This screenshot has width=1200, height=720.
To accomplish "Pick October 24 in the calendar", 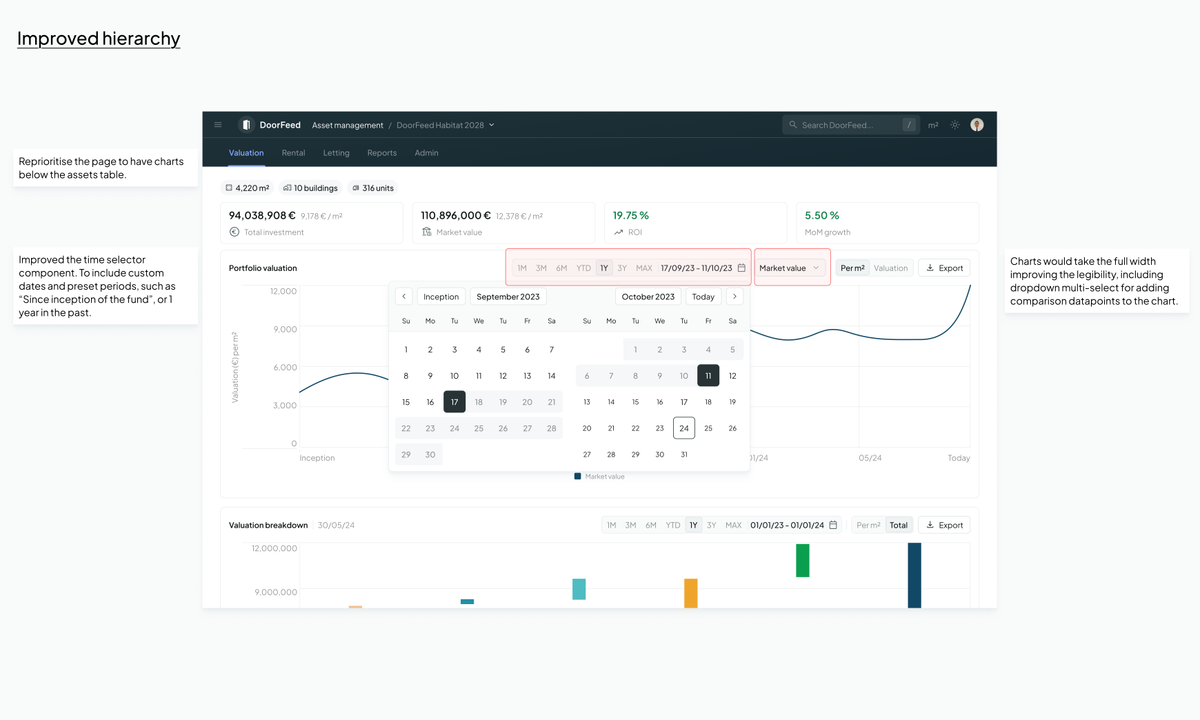I will (x=684, y=428).
